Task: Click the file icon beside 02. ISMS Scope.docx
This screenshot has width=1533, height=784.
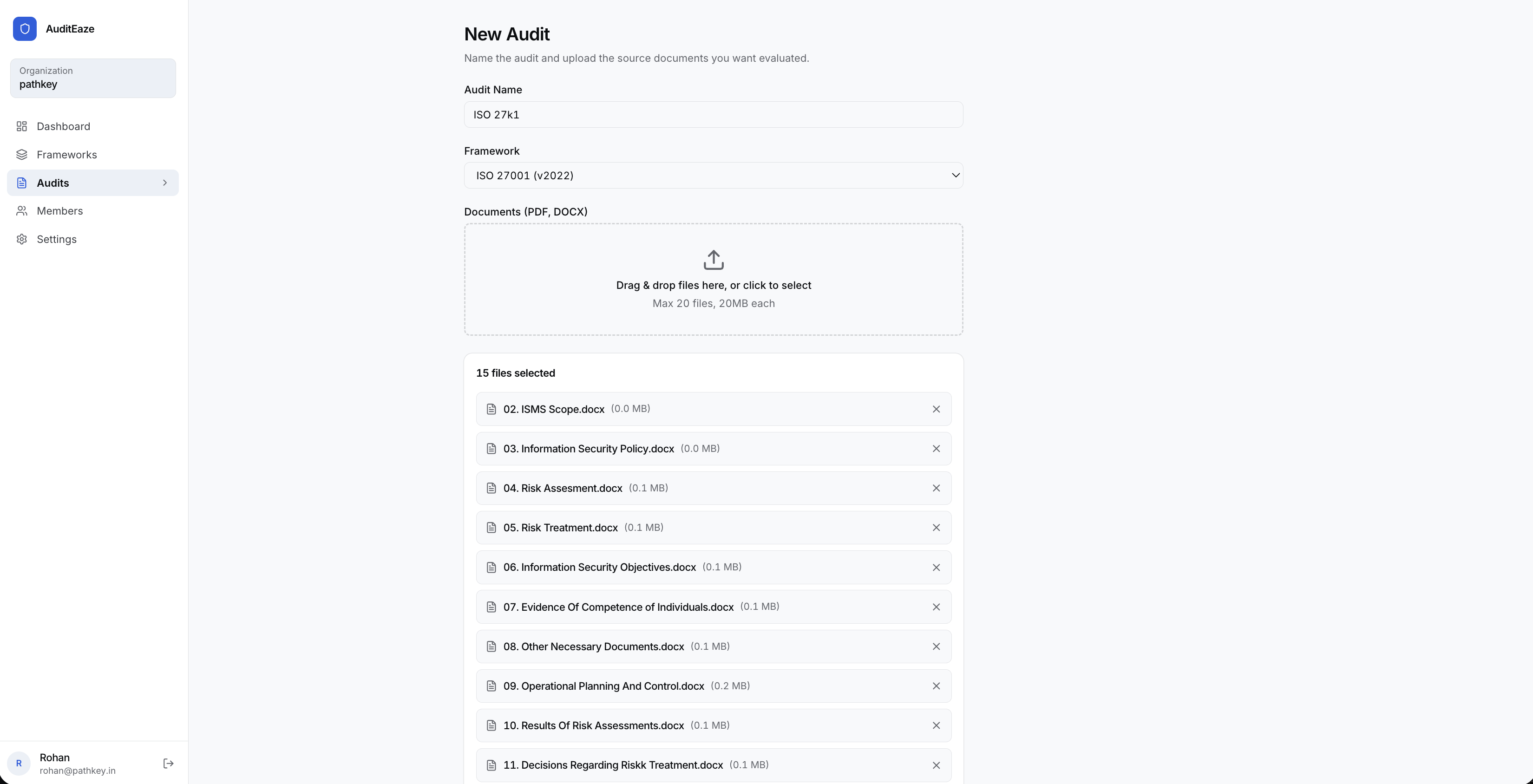Action: point(491,409)
